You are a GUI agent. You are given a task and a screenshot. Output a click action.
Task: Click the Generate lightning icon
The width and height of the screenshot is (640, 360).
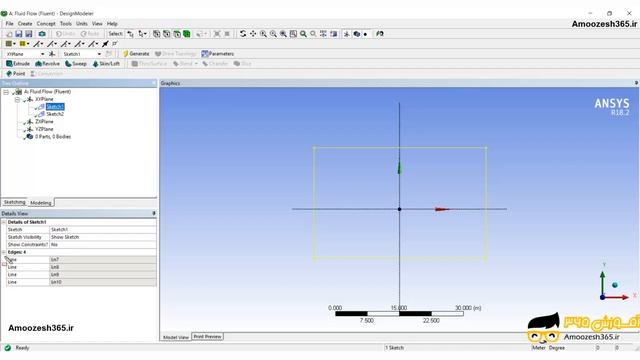pyautogui.click(x=126, y=54)
